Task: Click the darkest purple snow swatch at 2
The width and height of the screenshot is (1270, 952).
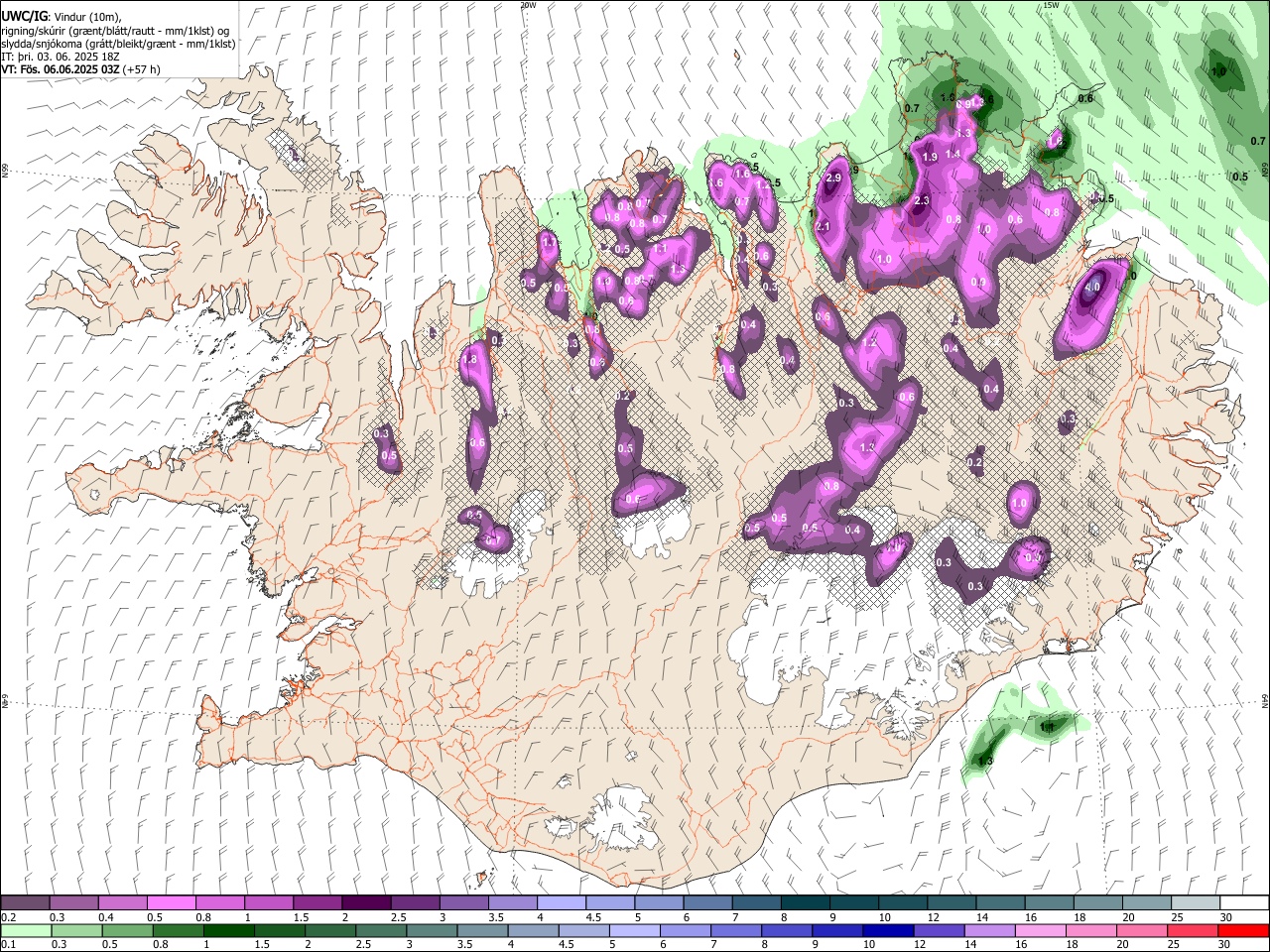Action: tap(365, 902)
